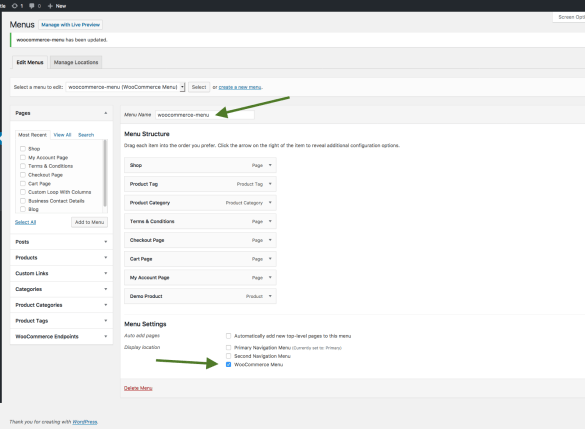
Task: Click the Select menu button
Action: (199, 87)
